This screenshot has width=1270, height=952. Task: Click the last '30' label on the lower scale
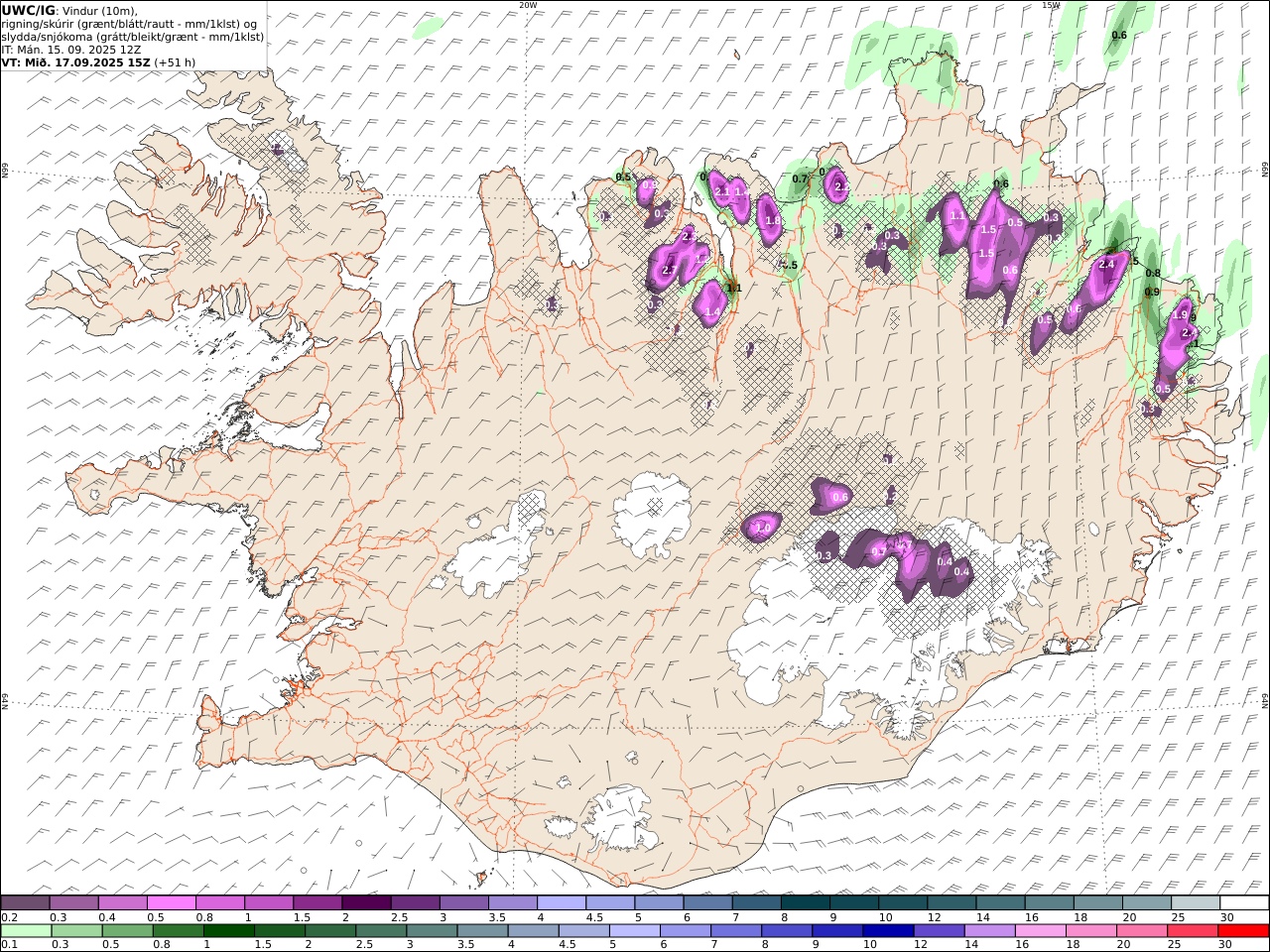(1226, 944)
